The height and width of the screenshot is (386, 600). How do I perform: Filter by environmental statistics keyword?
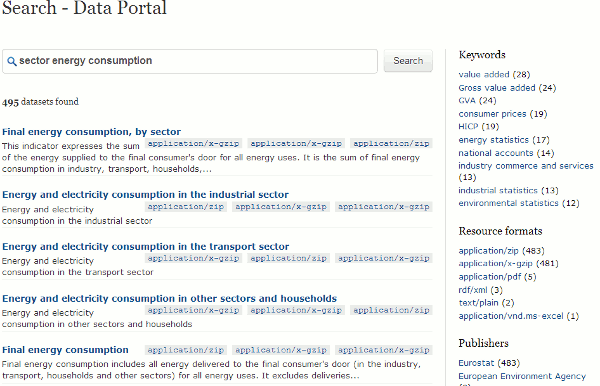508,203
